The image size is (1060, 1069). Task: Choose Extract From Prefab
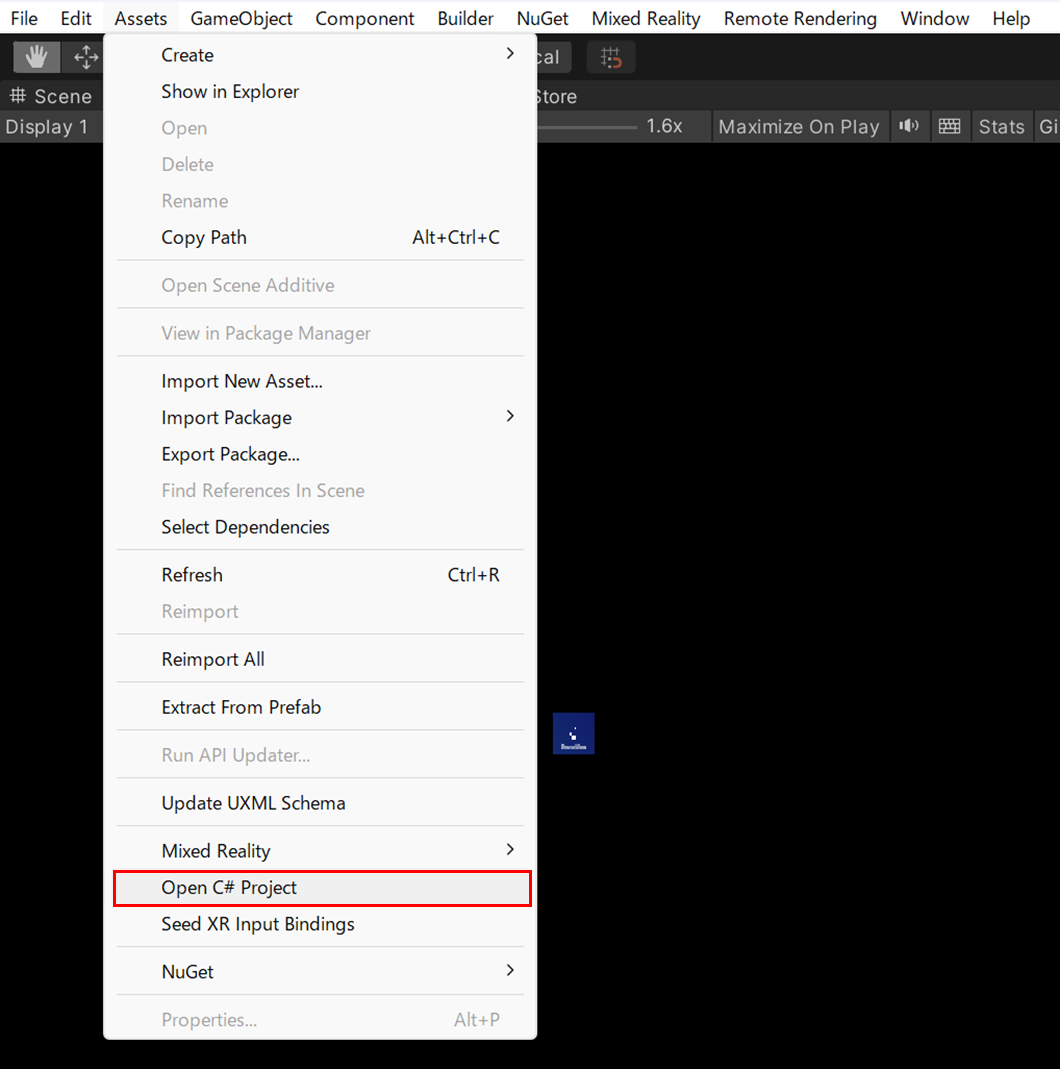[320, 707]
